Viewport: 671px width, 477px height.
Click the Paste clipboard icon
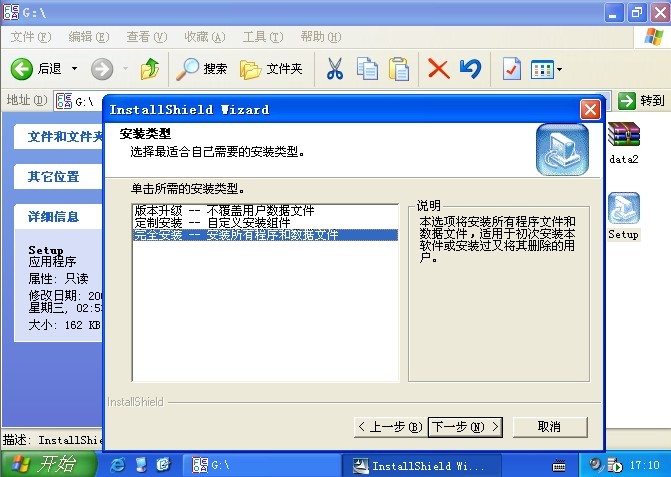point(399,69)
